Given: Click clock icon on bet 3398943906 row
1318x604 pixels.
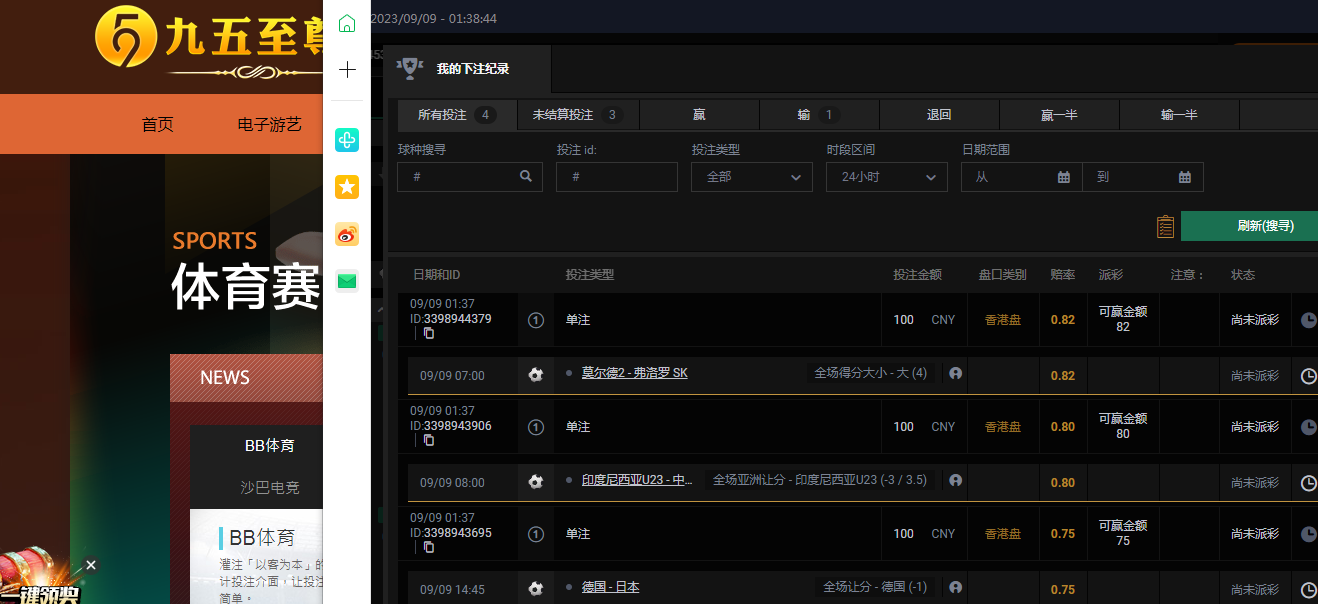Looking at the screenshot, I should point(1309,427).
